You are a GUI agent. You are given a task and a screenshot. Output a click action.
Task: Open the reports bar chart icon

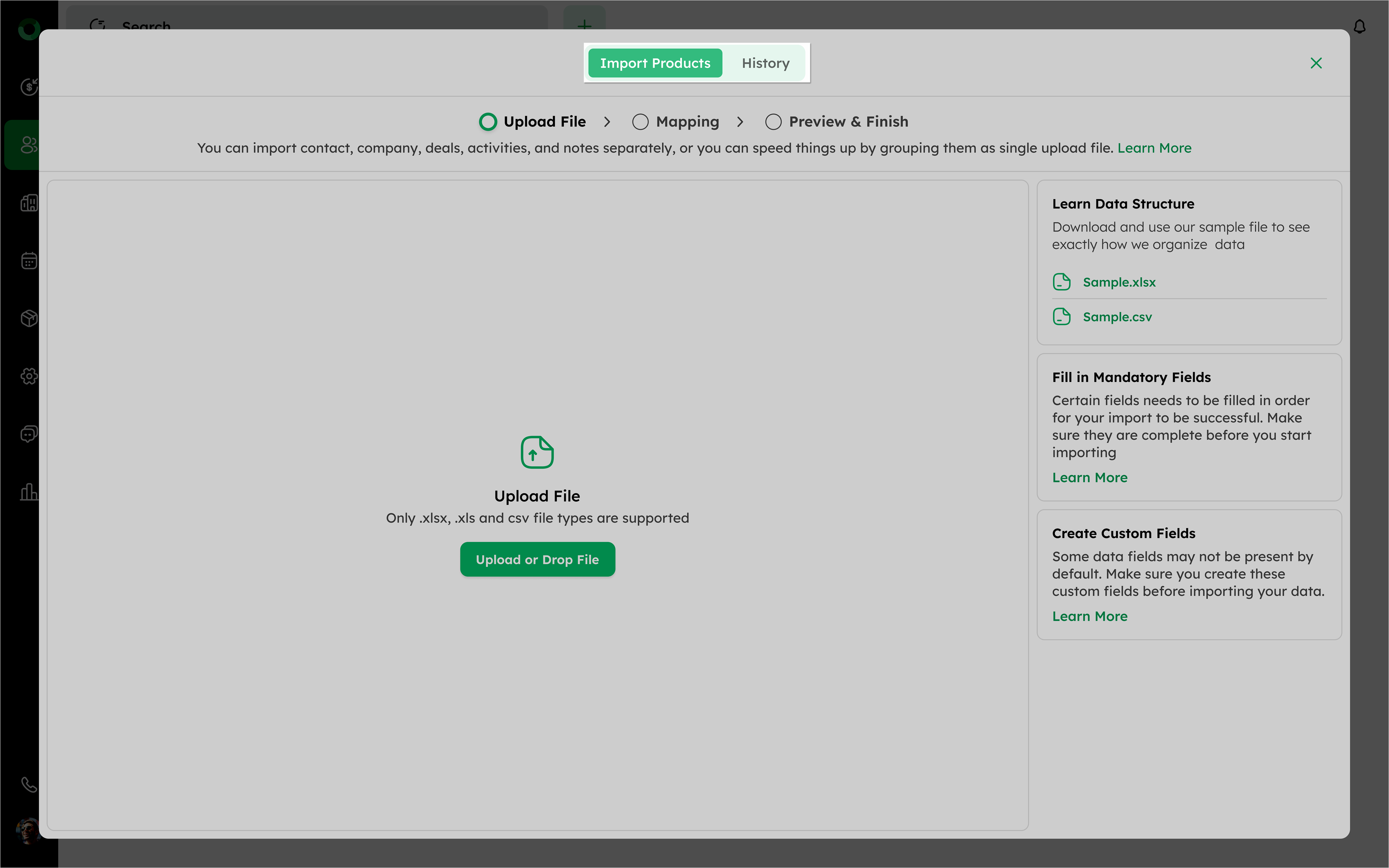pos(29,492)
